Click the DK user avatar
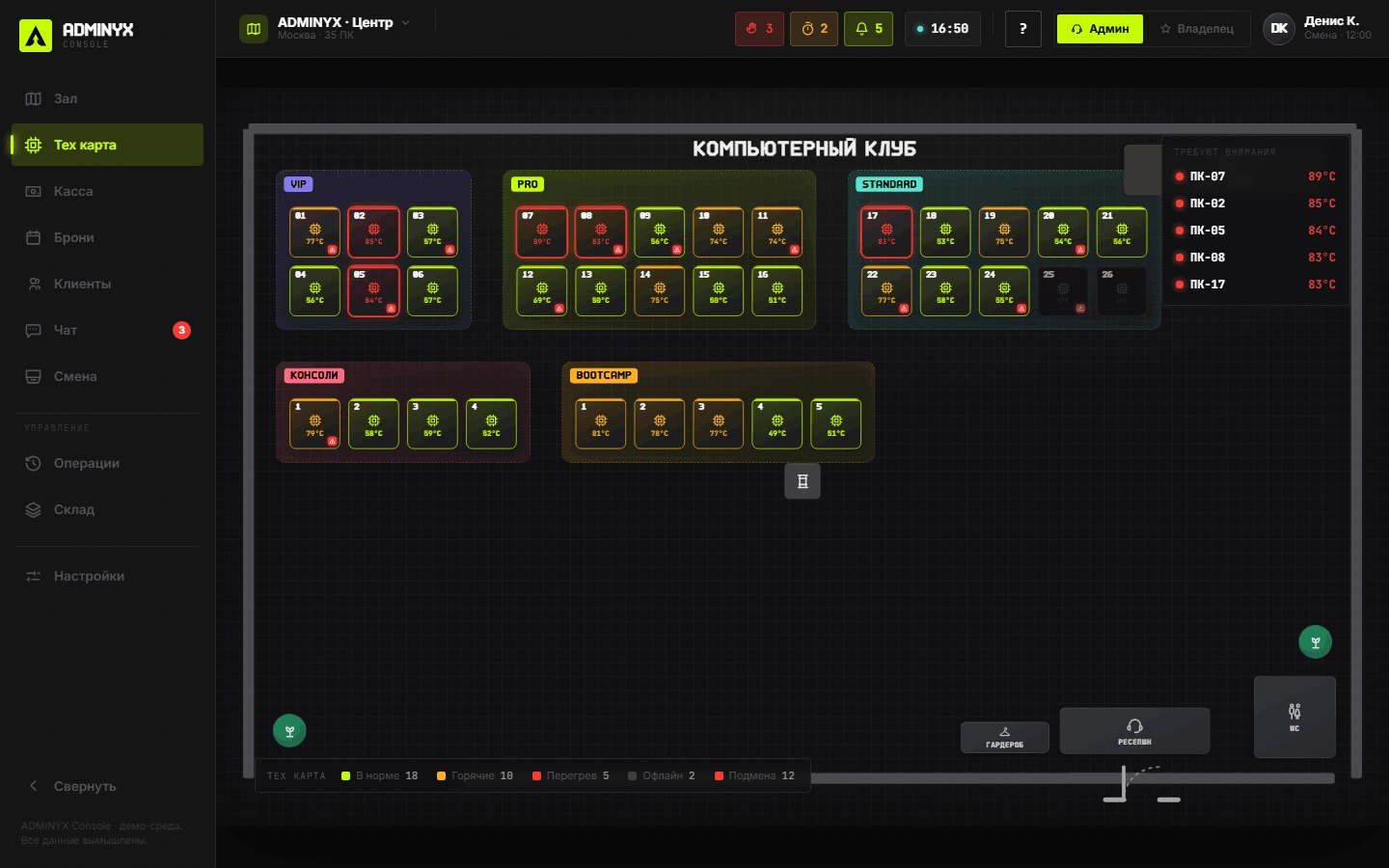The image size is (1389, 868). pyautogui.click(x=1279, y=29)
